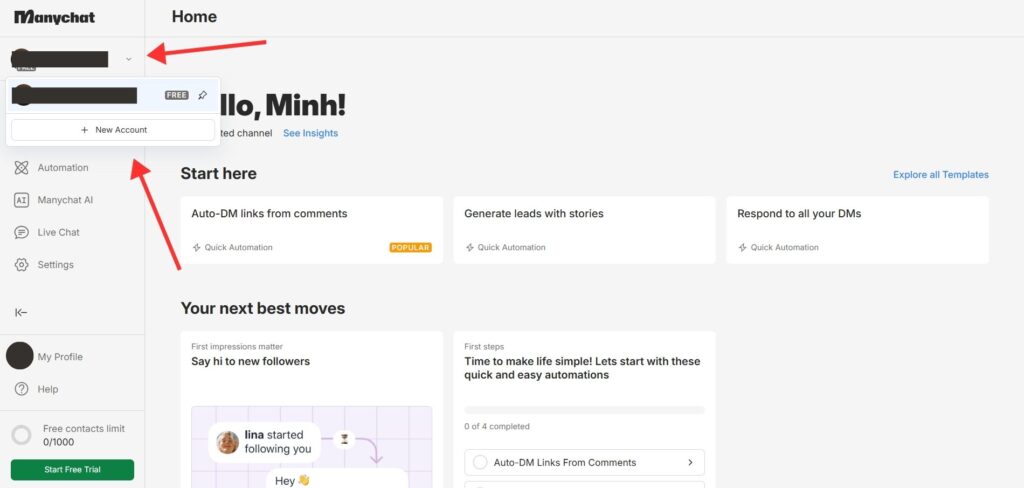1024x488 pixels.
Task: Check Auto-DM Links From Comments circle
Action: click(x=480, y=463)
